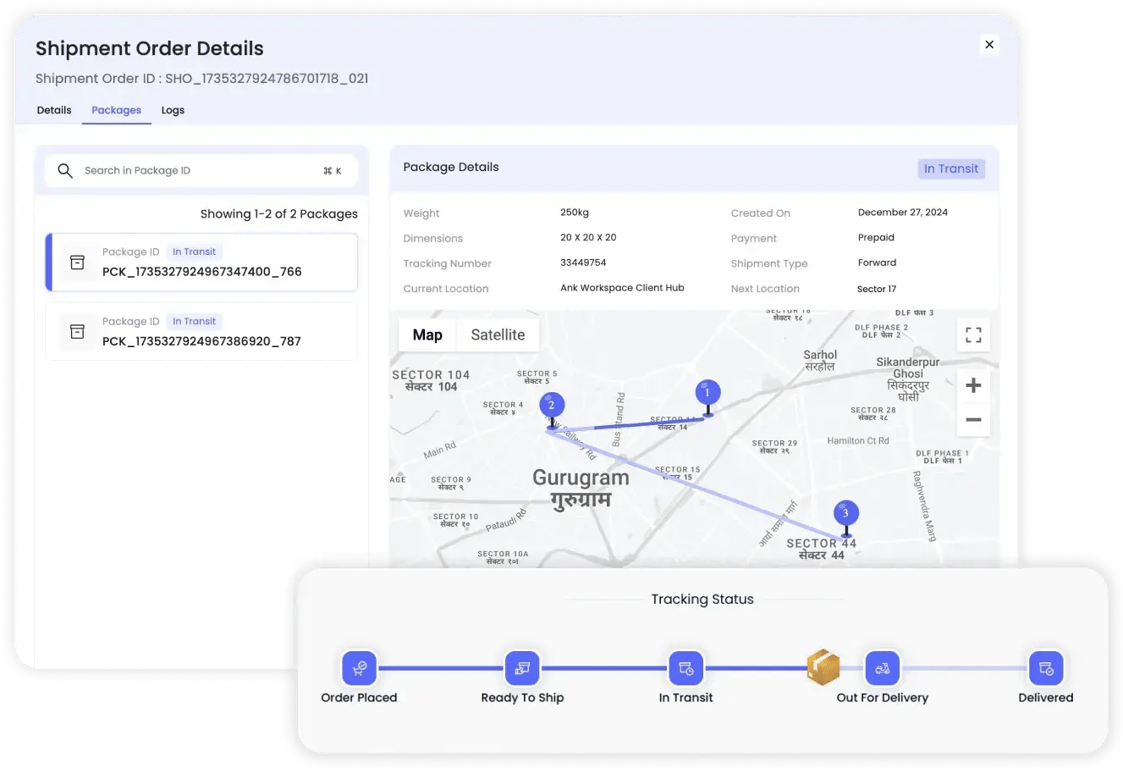Screen dimensions: 1123x768
Task: Open fullscreen view of the map
Action: pyautogui.click(x=973, y=335)
